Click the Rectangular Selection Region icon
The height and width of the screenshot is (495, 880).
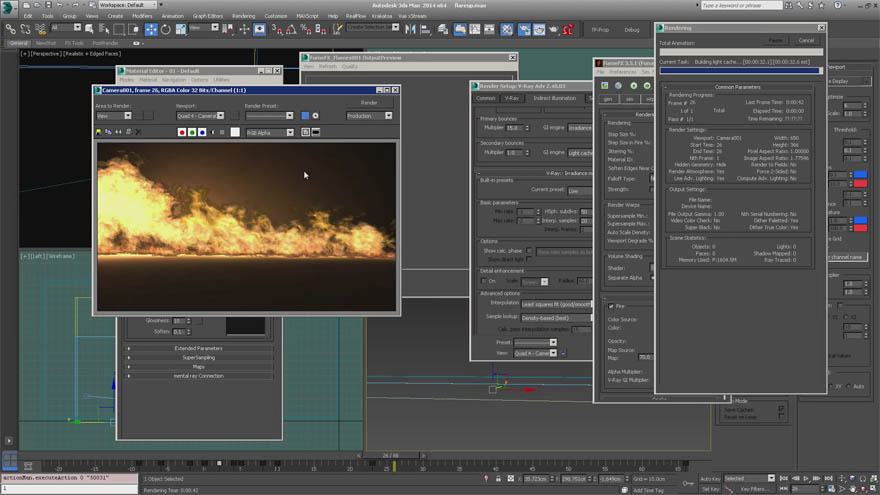point(119,29)
